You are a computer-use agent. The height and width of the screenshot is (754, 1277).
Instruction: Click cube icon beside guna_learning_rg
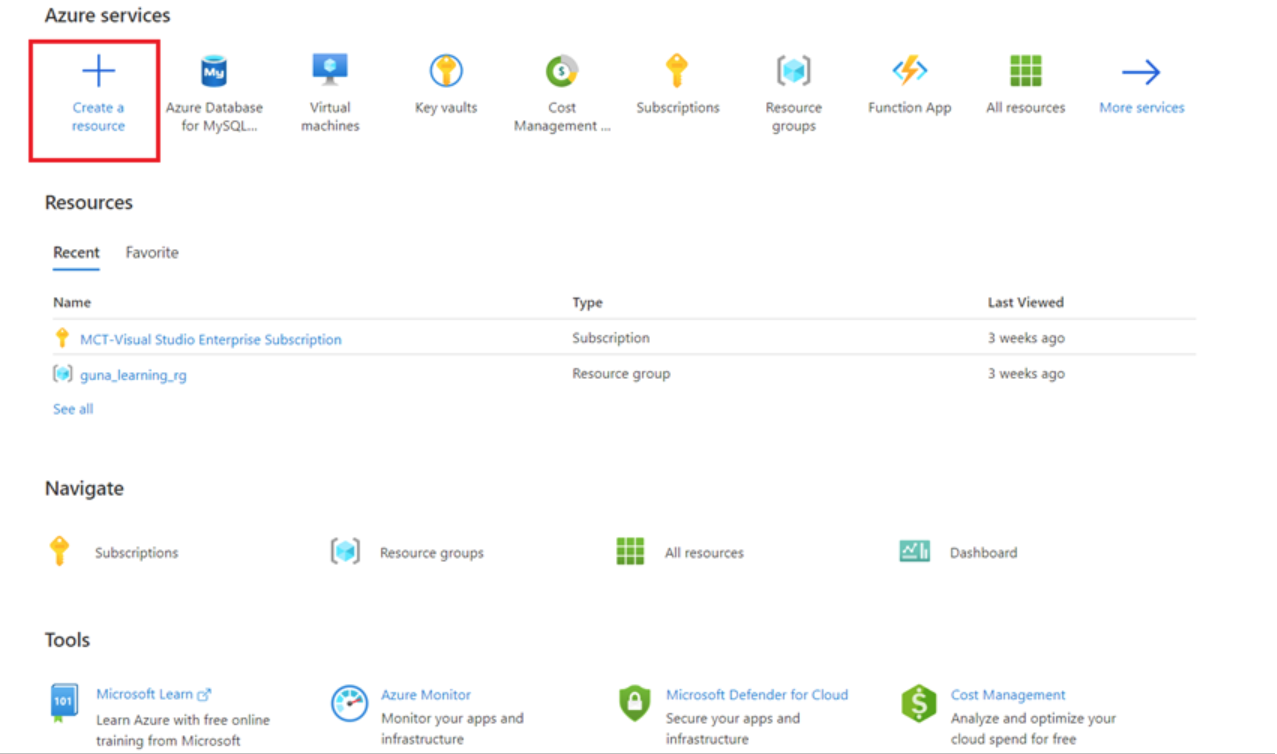(63, 374)
